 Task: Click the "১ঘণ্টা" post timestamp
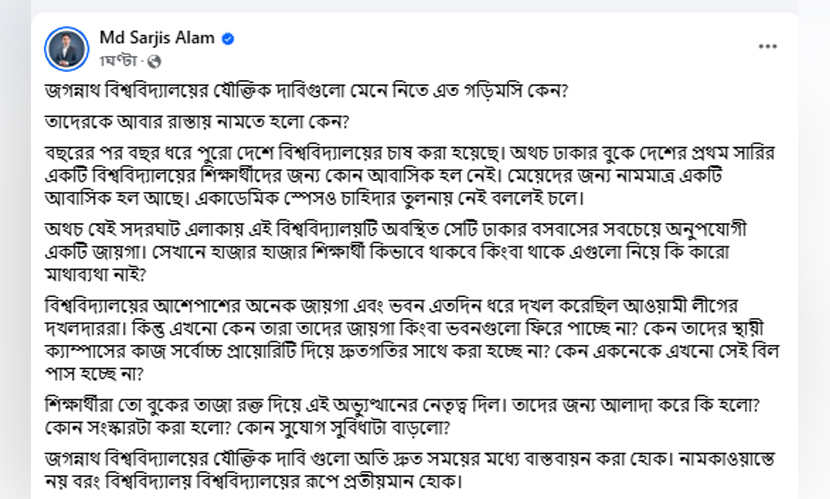118,61
